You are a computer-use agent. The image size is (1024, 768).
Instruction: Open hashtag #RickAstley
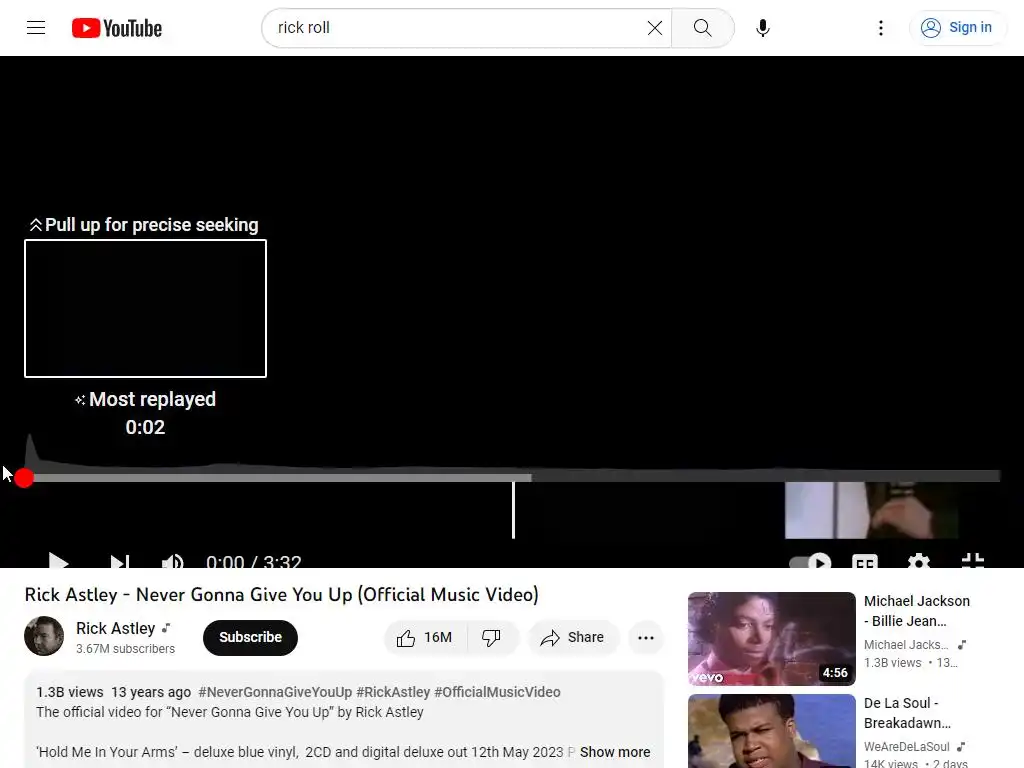[393, 692]
